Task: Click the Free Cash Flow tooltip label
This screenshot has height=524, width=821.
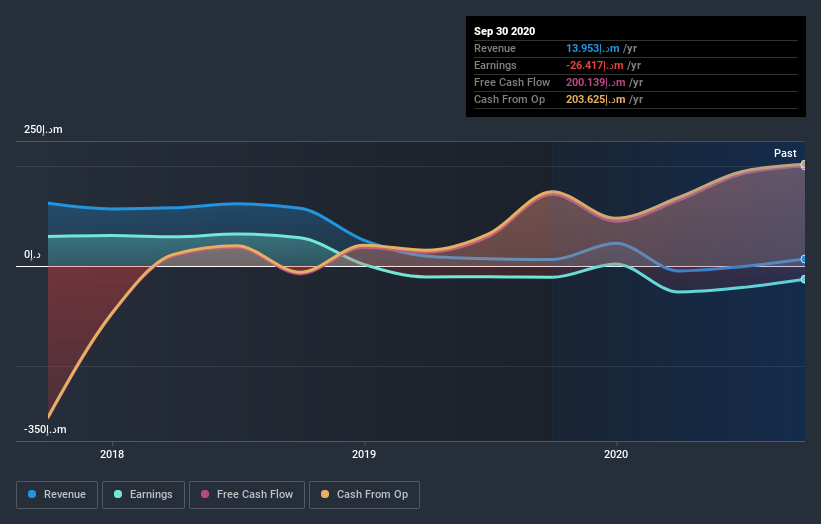Action: point(512,82)
